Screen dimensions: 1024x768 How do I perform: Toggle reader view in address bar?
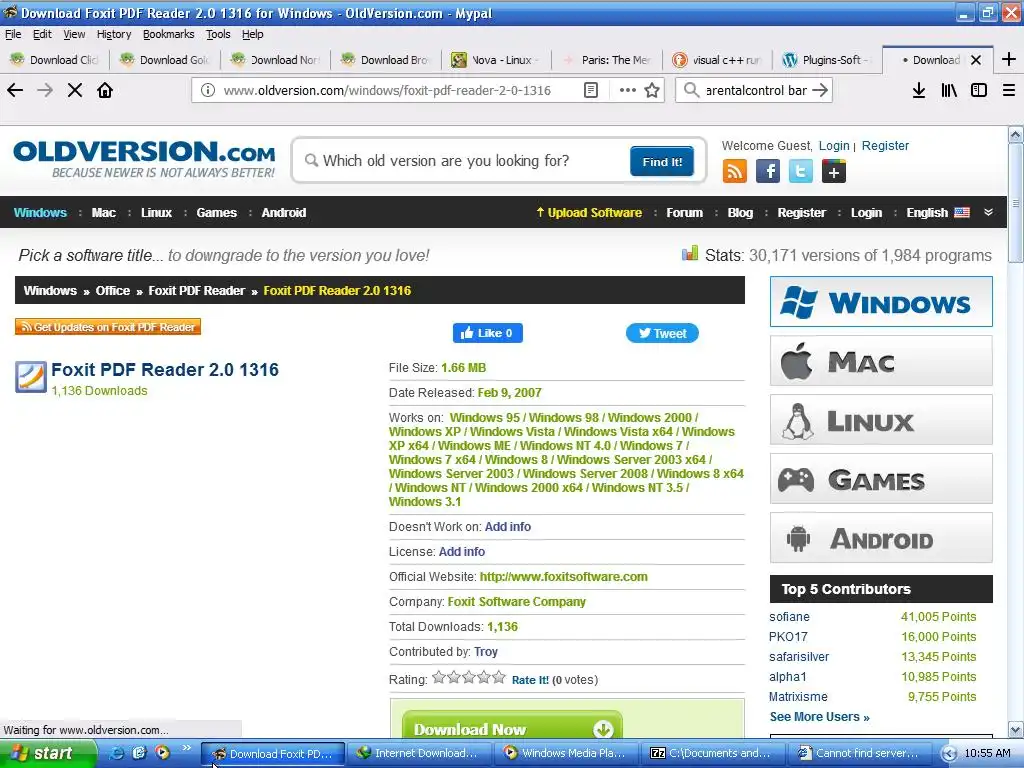pyautogui.click(x=591, y=90)
